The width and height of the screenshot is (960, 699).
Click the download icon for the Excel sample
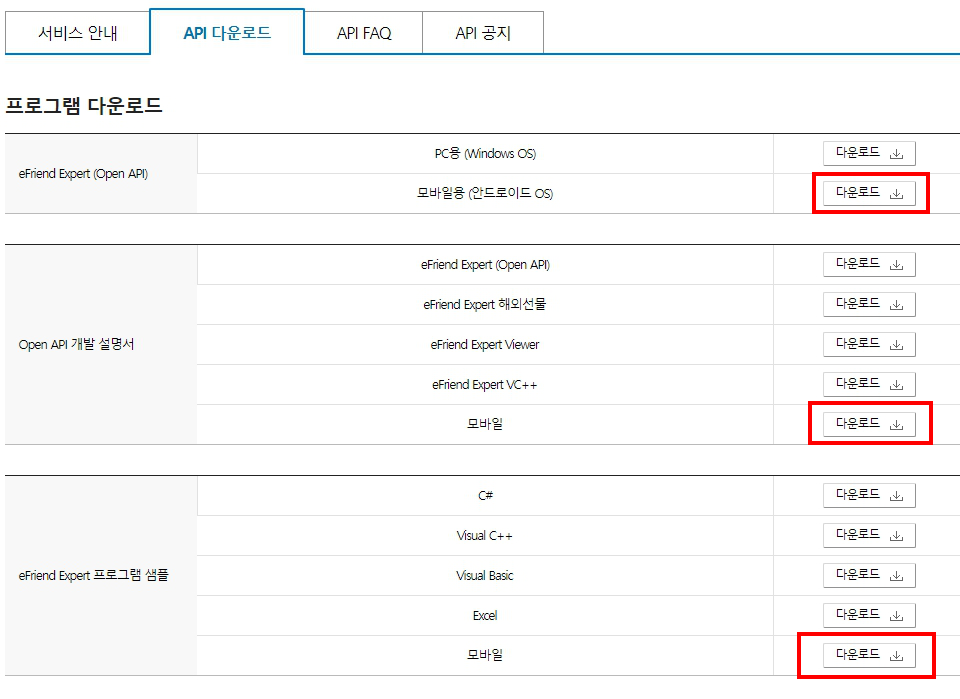coord(896,615)
